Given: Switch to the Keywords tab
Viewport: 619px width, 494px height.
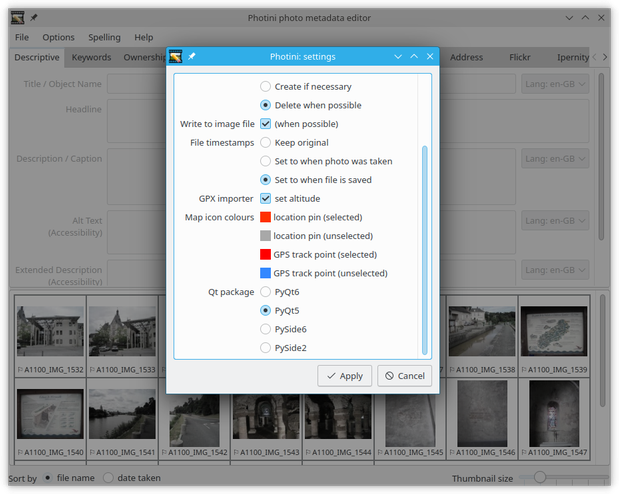Looking at the screenshot, I should click(x=91, y=58).
